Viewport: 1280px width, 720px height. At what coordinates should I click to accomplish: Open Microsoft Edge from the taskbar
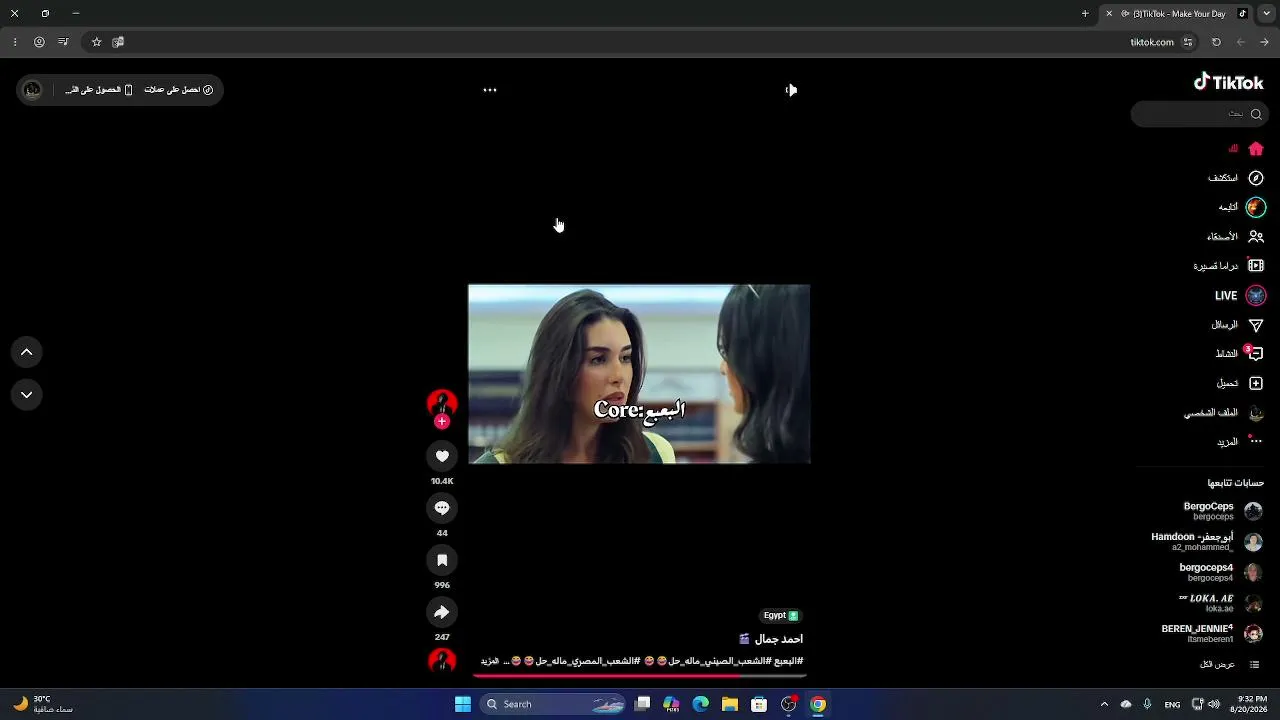[701, 704]
